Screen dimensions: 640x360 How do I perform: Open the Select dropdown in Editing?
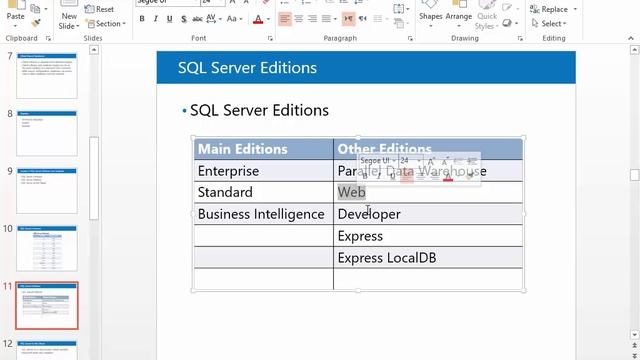pyautogui.click(x=549, y=24)
